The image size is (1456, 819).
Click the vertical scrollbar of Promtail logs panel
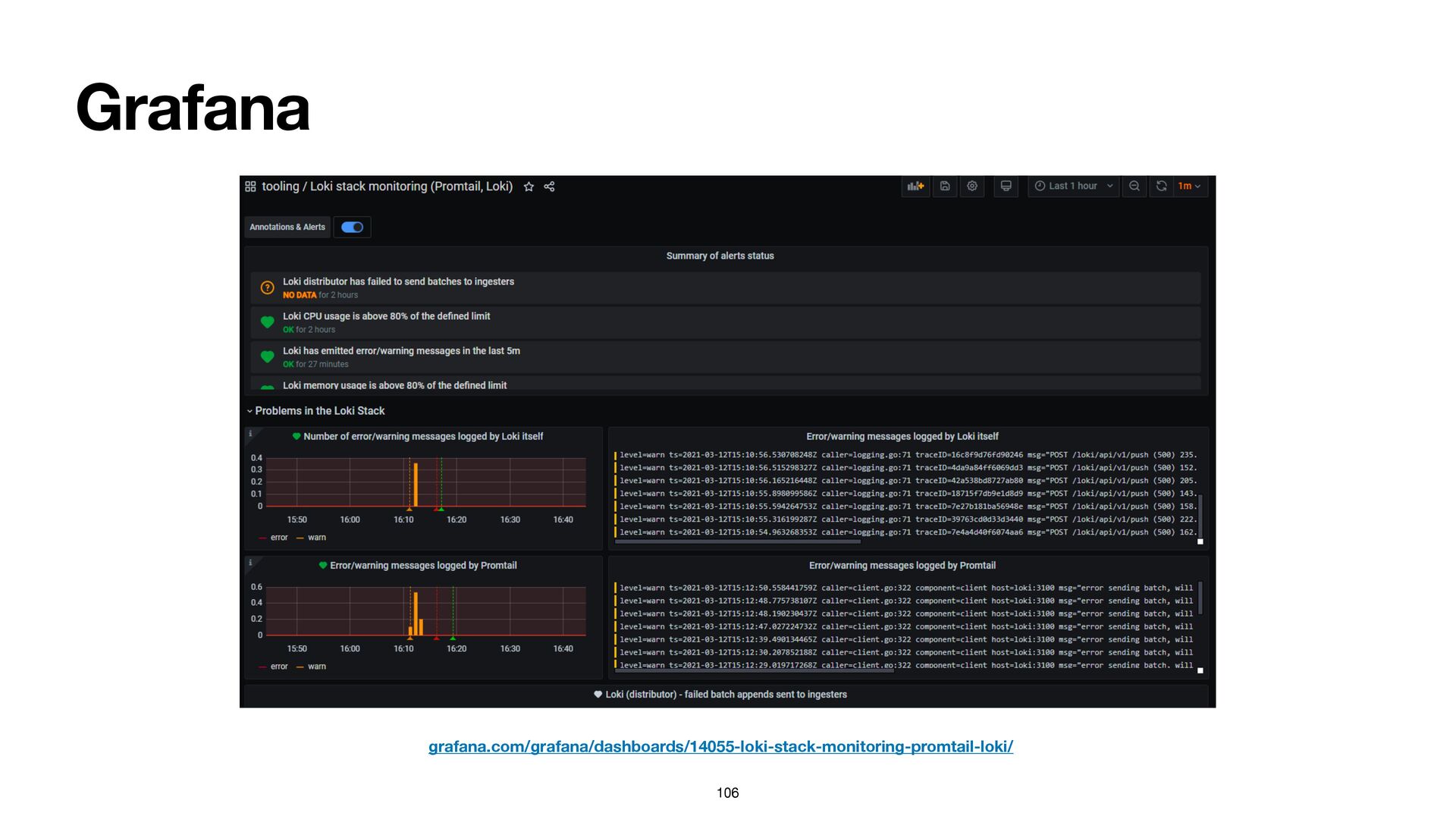(1200, 598)
